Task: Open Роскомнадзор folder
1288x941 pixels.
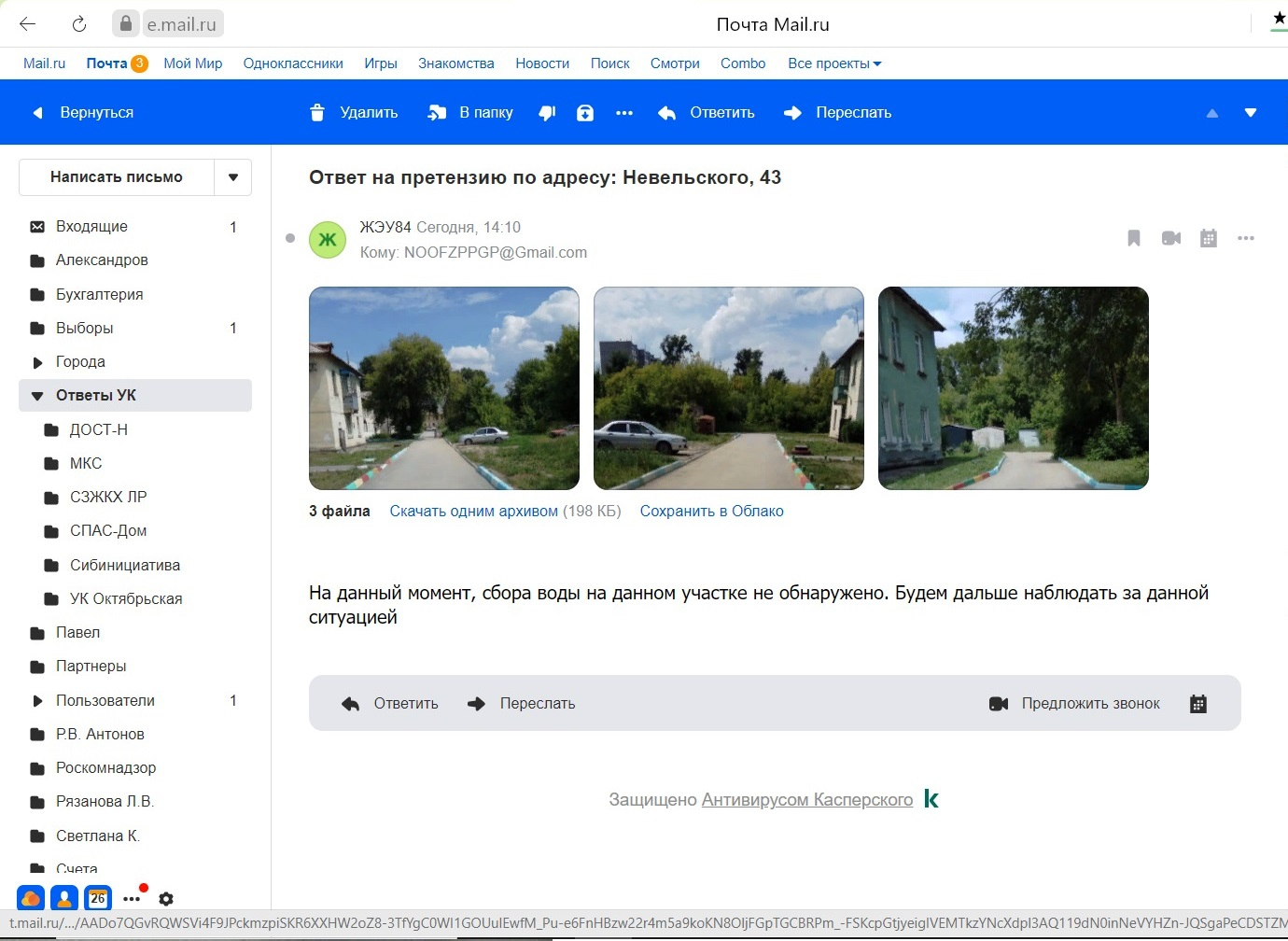Action: point(135,768)
